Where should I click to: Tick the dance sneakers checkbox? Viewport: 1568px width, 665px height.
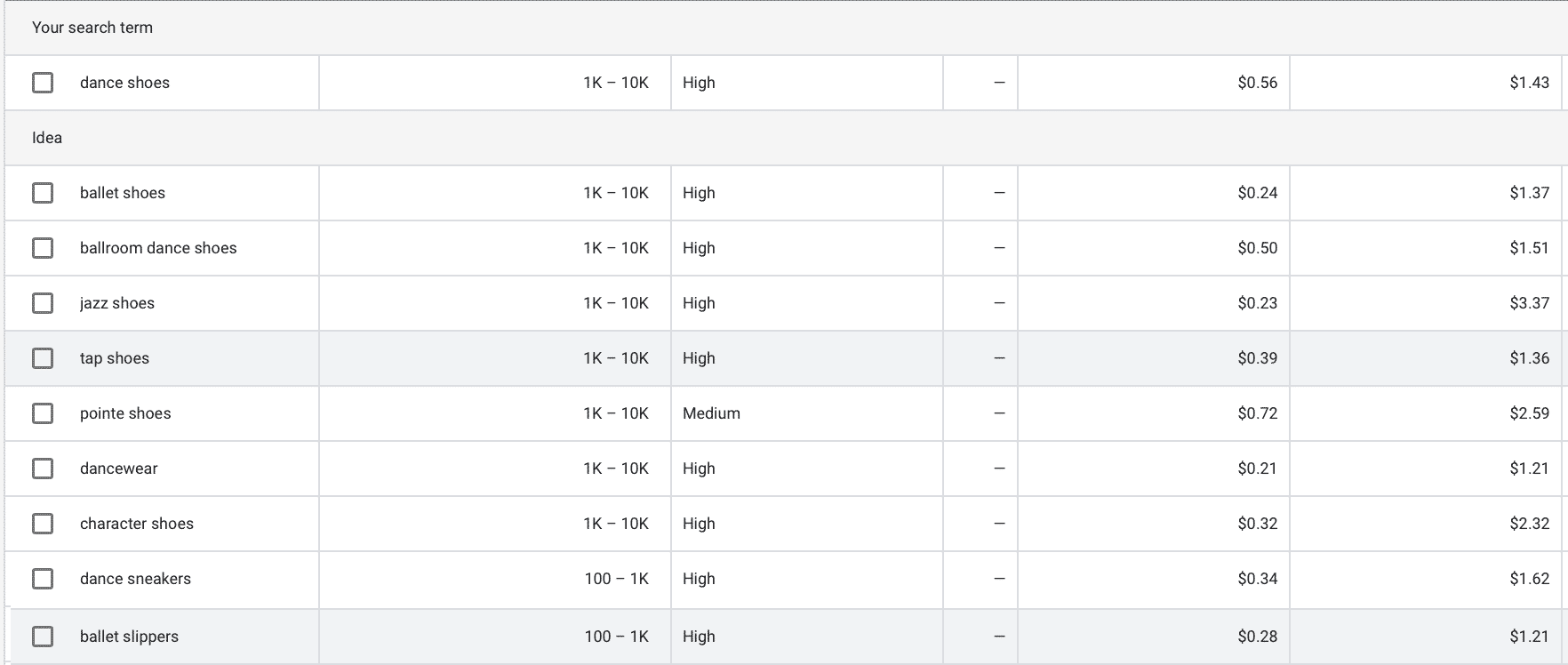[x=43, y=579]
